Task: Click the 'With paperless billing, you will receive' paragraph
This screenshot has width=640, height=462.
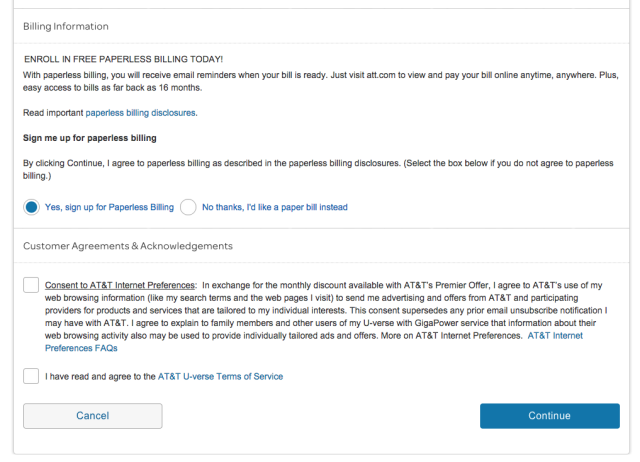Action: click(321, 81)
